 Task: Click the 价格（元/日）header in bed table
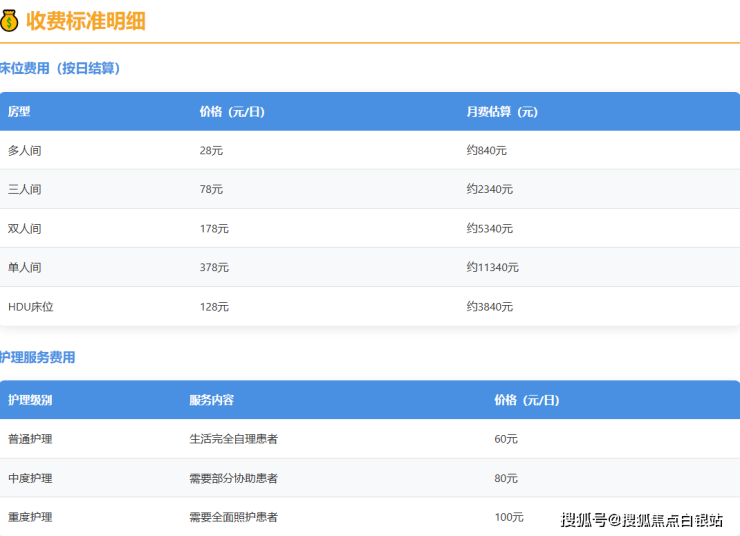tap(232, 112)
